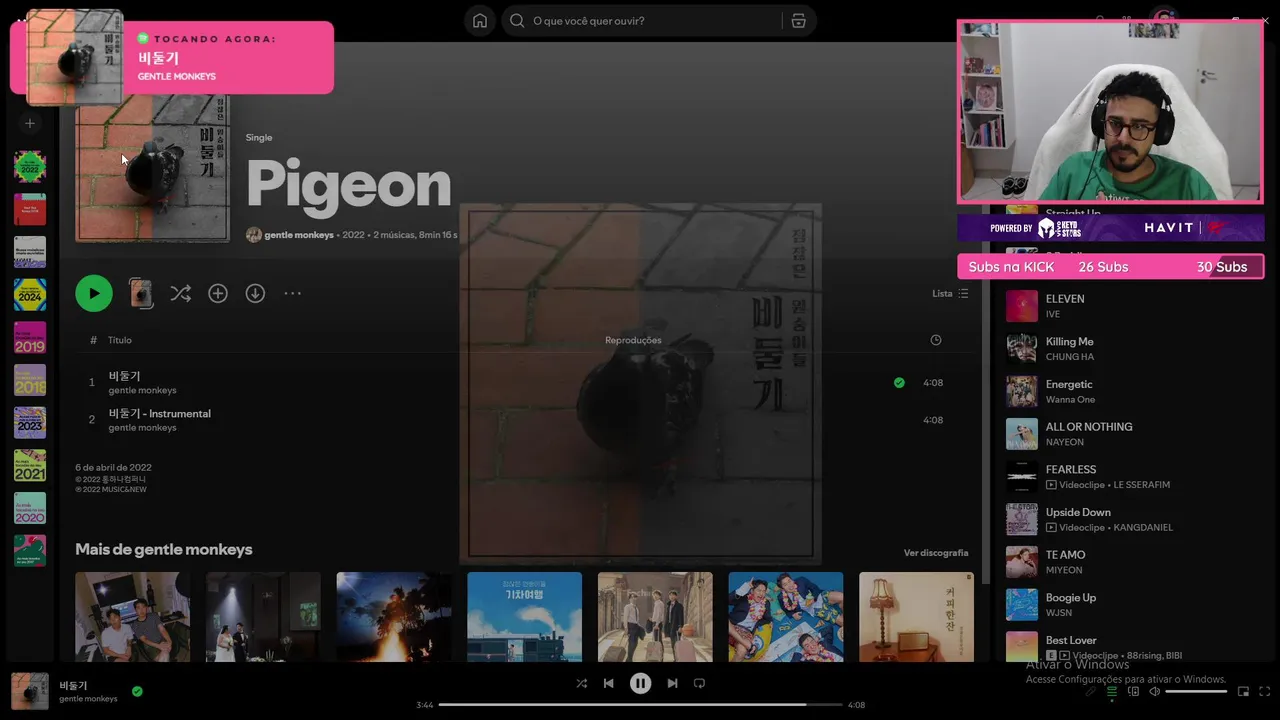The width and height of the screenshot is (1280, 720).
Task: Open the 2024 playlist in sidebar
Action: [x=30, y=294]
